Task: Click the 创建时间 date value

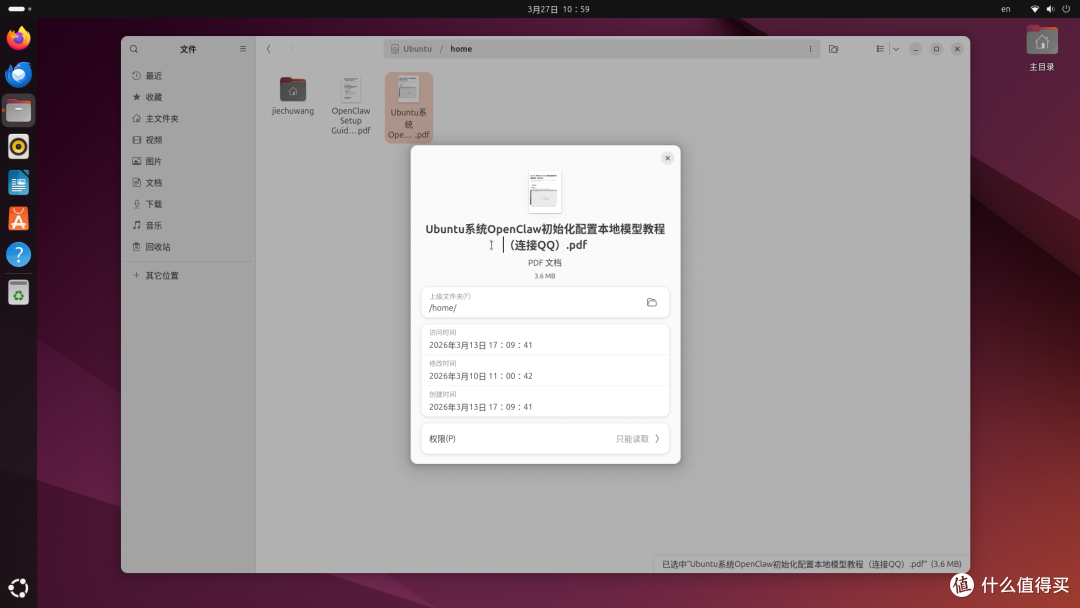Action: [x=480, y=407]
